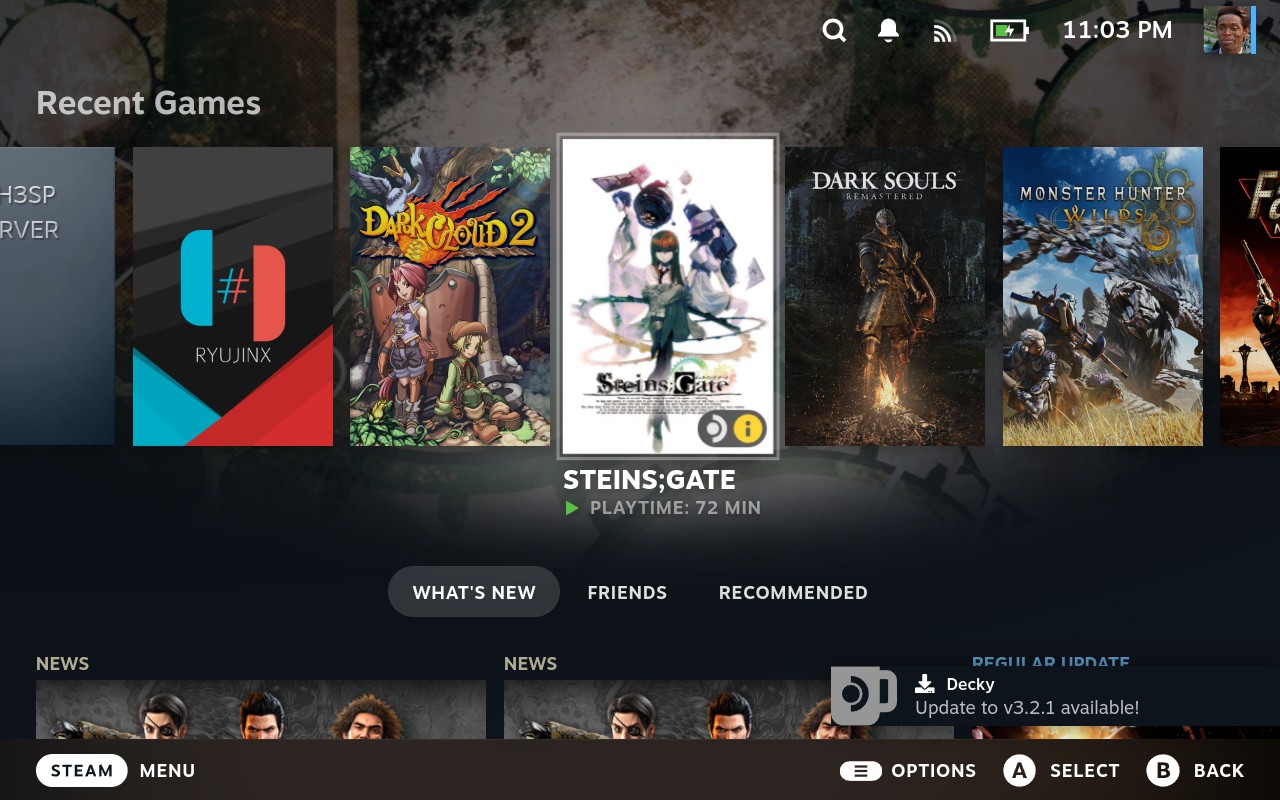The width and height of the screenshot is (1280, 800).
Task: Select the Monster Hunter Wilds cover
Action: tap(1103, 296)
